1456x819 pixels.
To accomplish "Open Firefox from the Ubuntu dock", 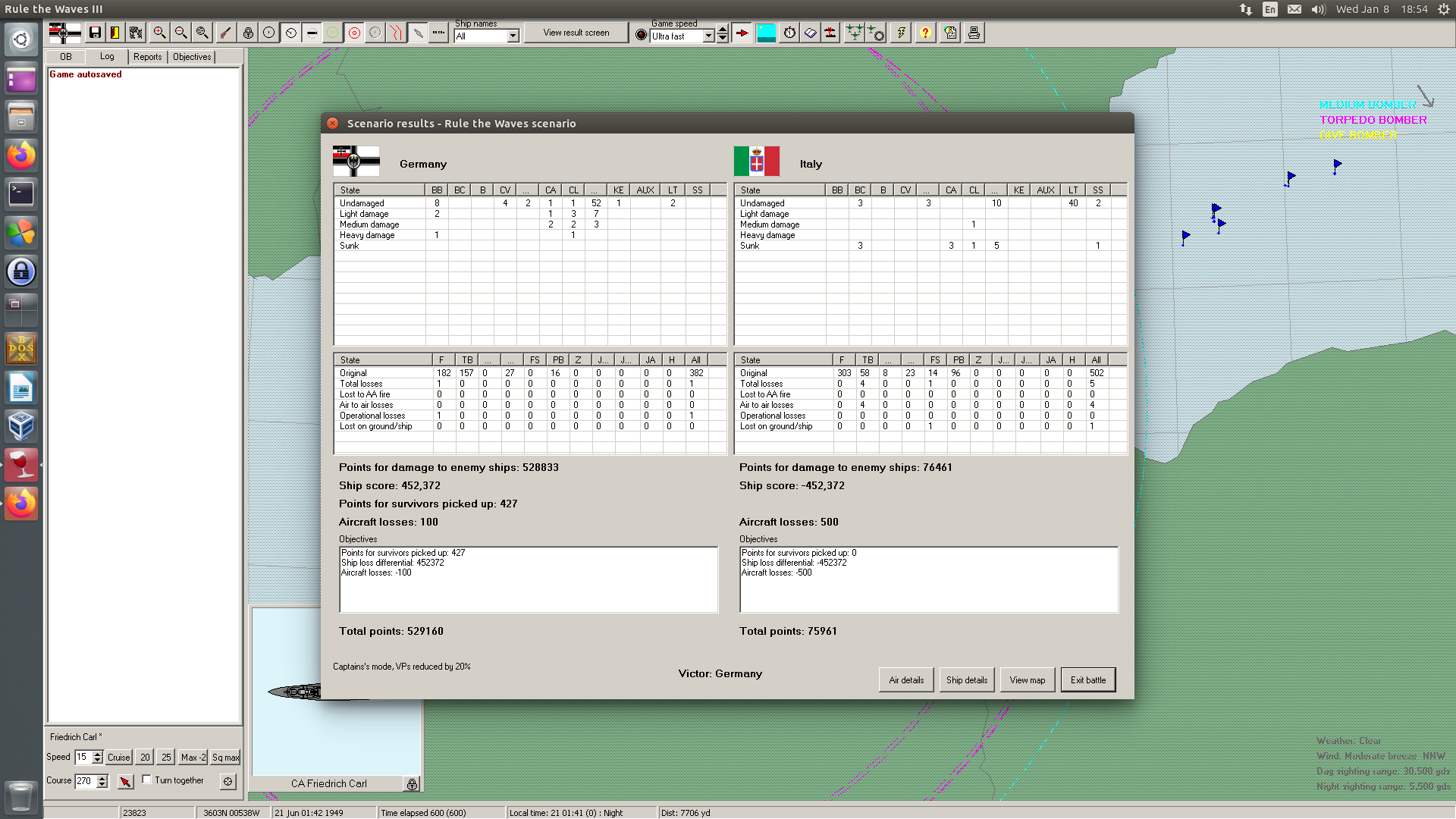I will pyautogui.click(x=21, y=155).
